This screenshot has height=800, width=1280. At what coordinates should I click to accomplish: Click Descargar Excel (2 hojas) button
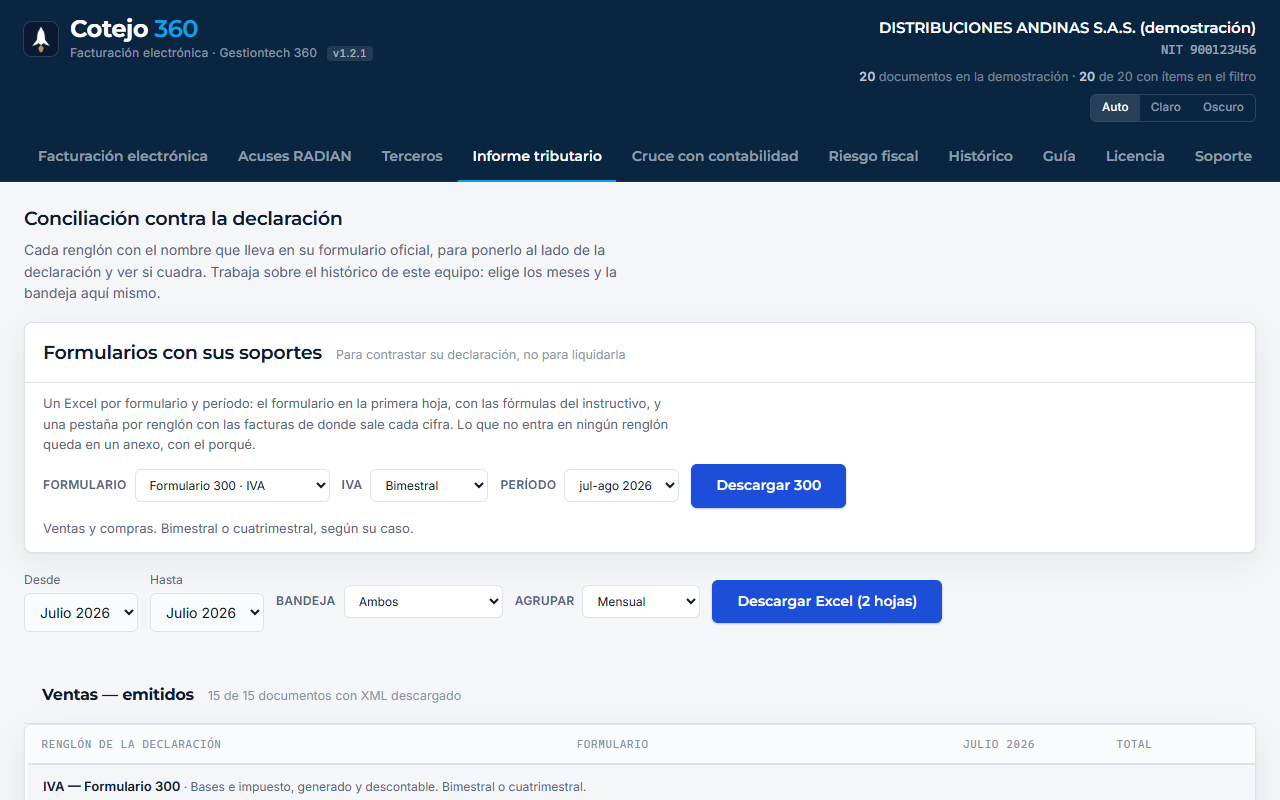coord(827,601)
